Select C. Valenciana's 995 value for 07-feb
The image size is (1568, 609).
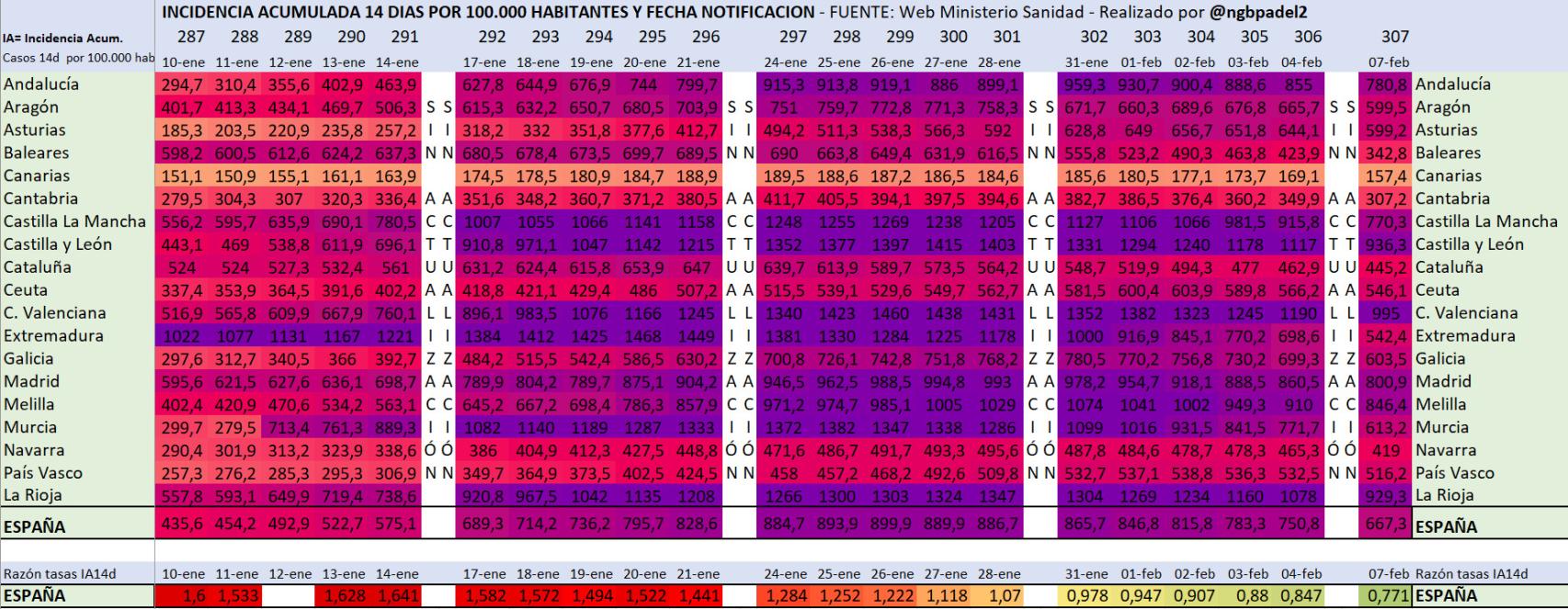point(1387,313)
